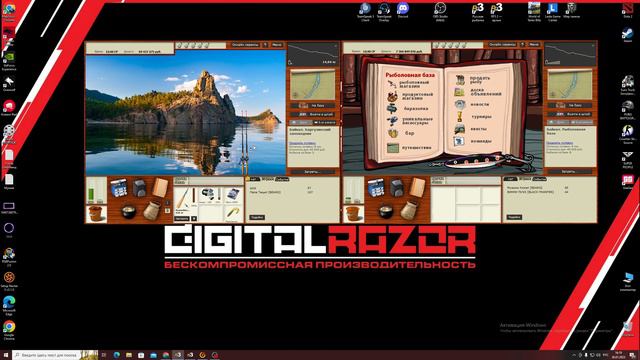The height and width of the screenshot is (360, 640).
Task: Select the reel slot in left window tackle panel
Action: [x=207, y=195]
